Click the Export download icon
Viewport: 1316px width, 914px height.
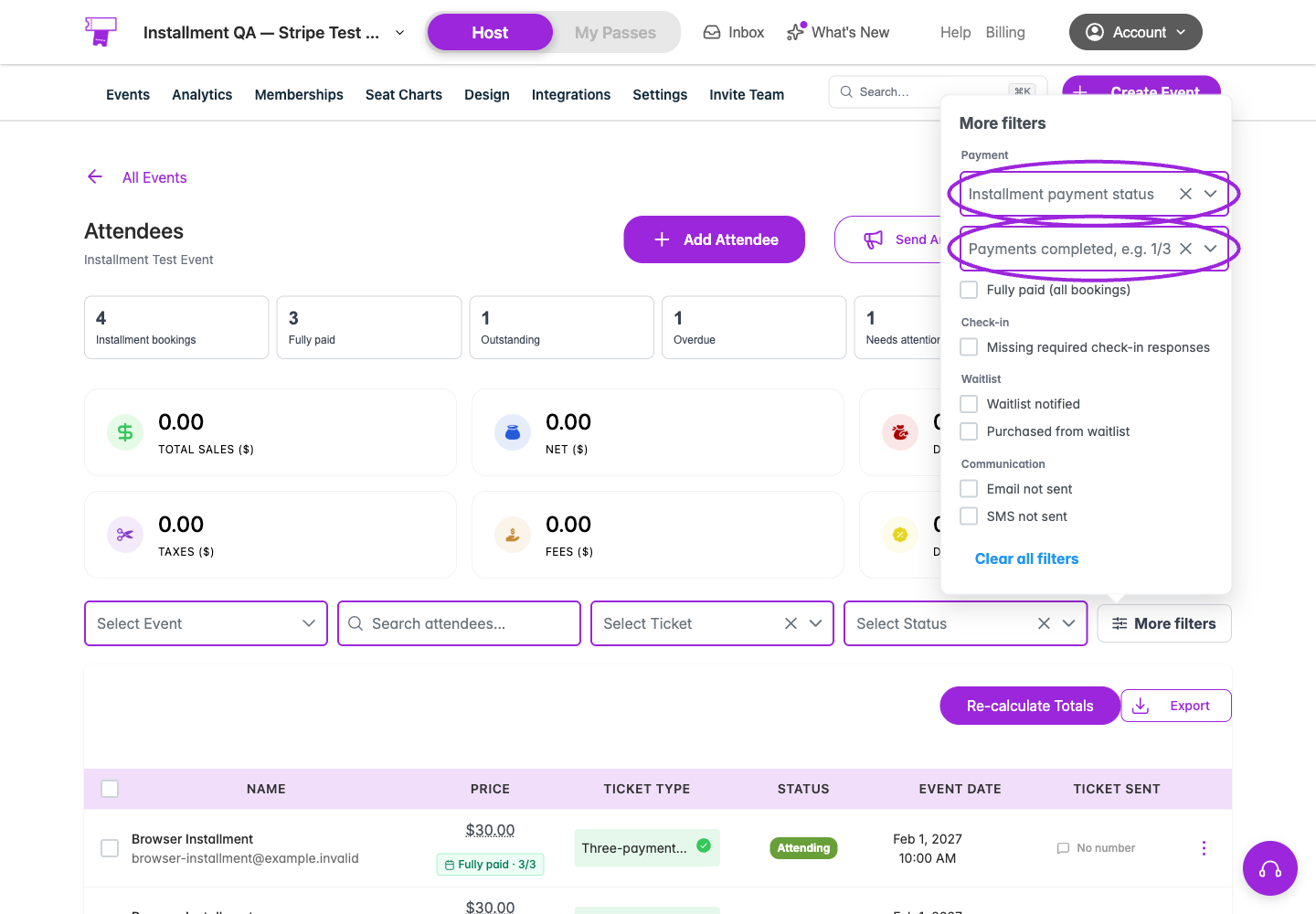1141,706
